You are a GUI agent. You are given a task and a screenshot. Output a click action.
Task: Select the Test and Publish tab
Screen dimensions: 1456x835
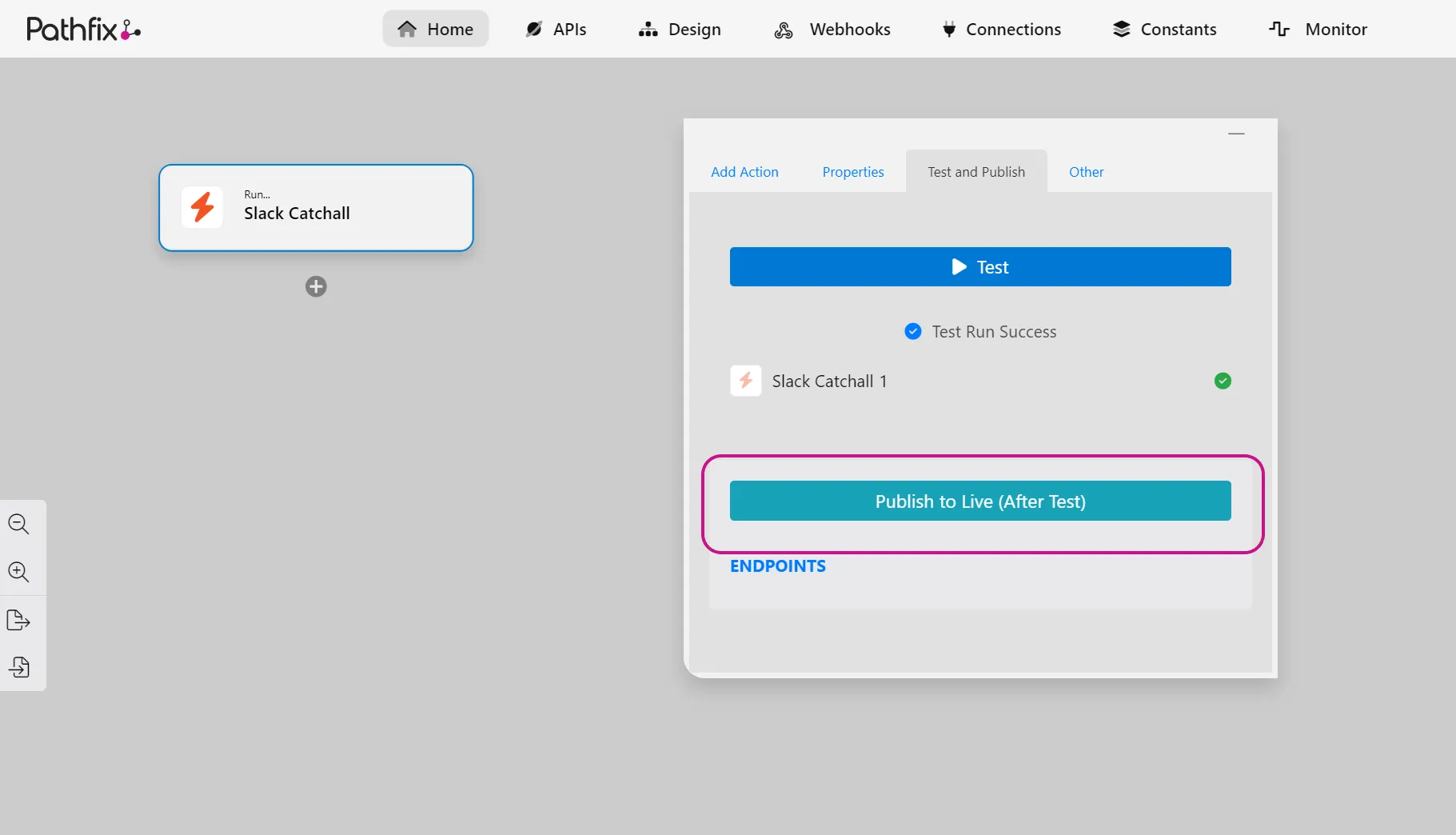976,171
